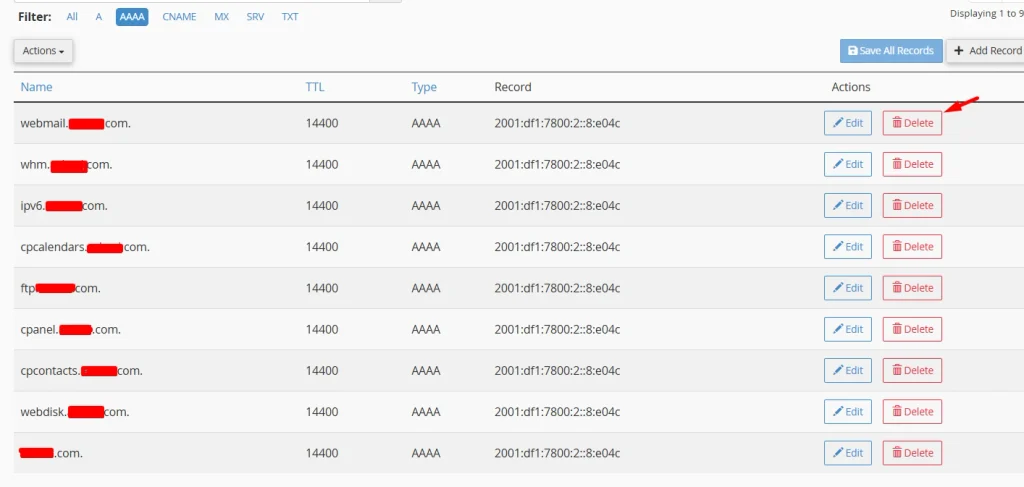The image size is (1024, 487).
Task: Select the cpcalendars record name
Action: pyautogui.click(x=85, y=247)
